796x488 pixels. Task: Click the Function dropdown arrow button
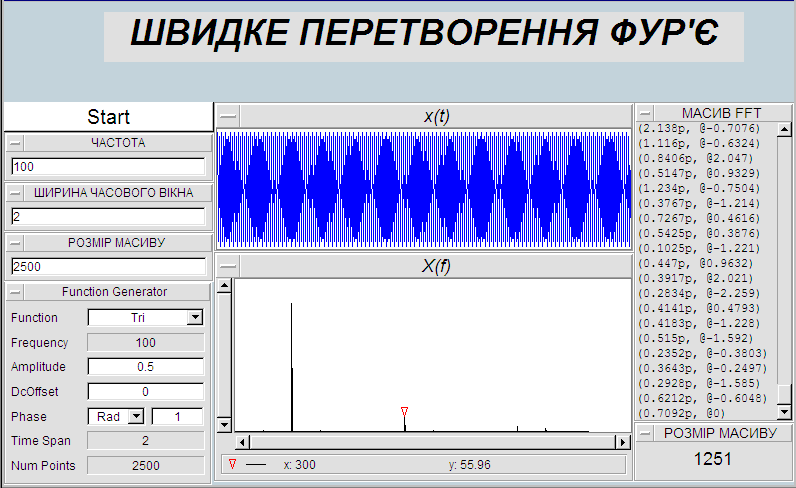click(195, 318)
